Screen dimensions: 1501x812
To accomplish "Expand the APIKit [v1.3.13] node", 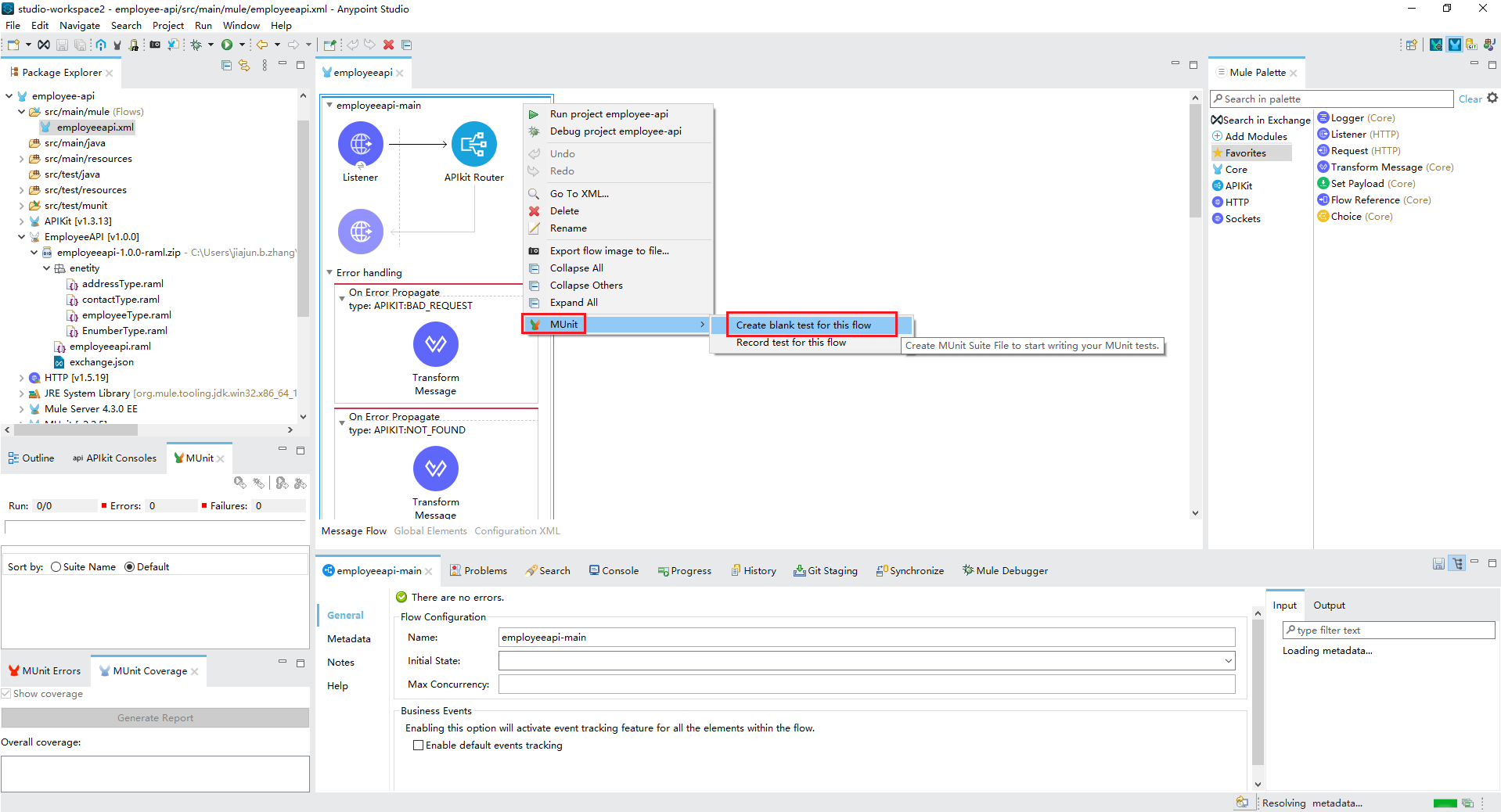I will (x=21, y=221).
